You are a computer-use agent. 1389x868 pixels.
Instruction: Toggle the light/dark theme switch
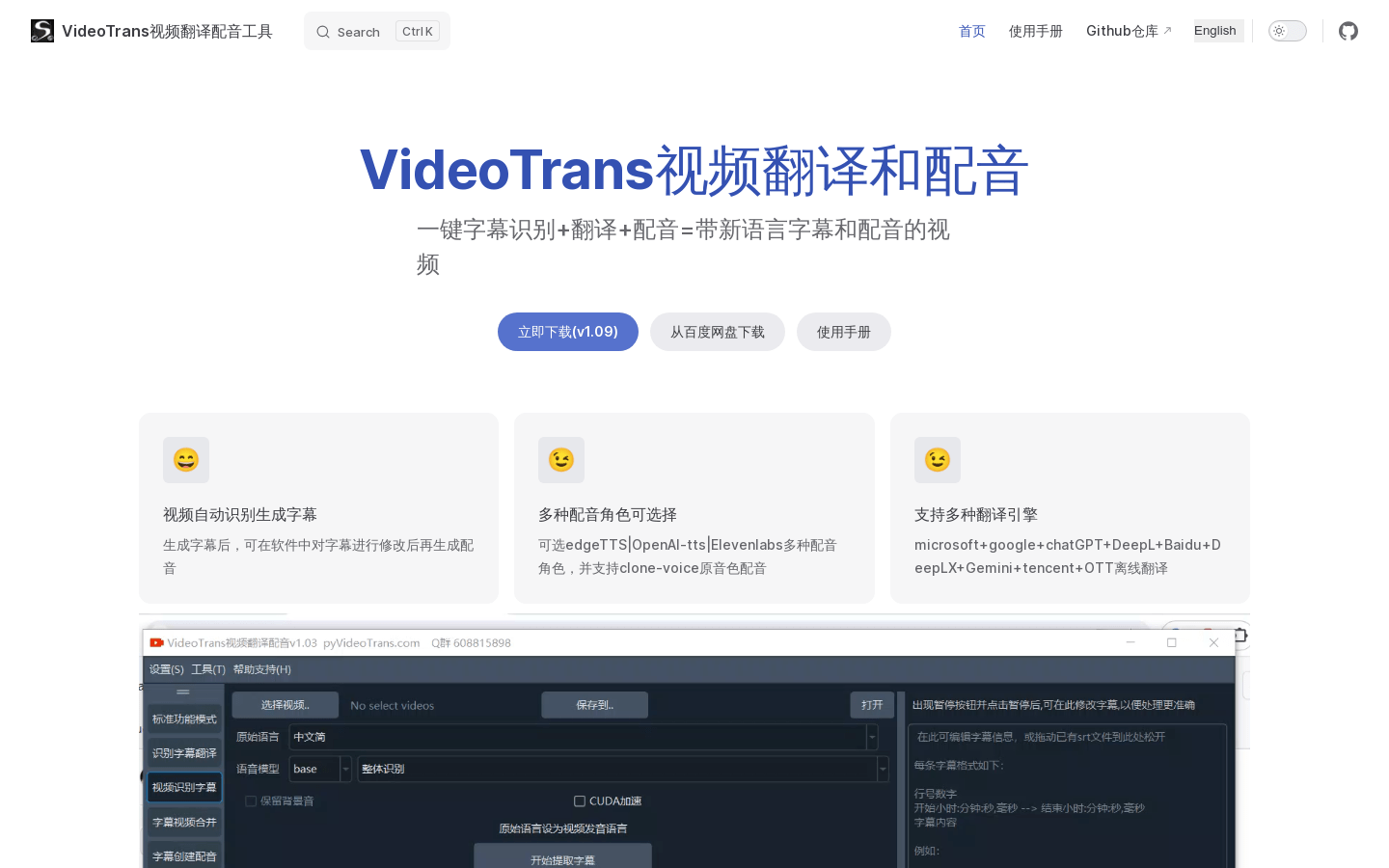pos(1287,31)
